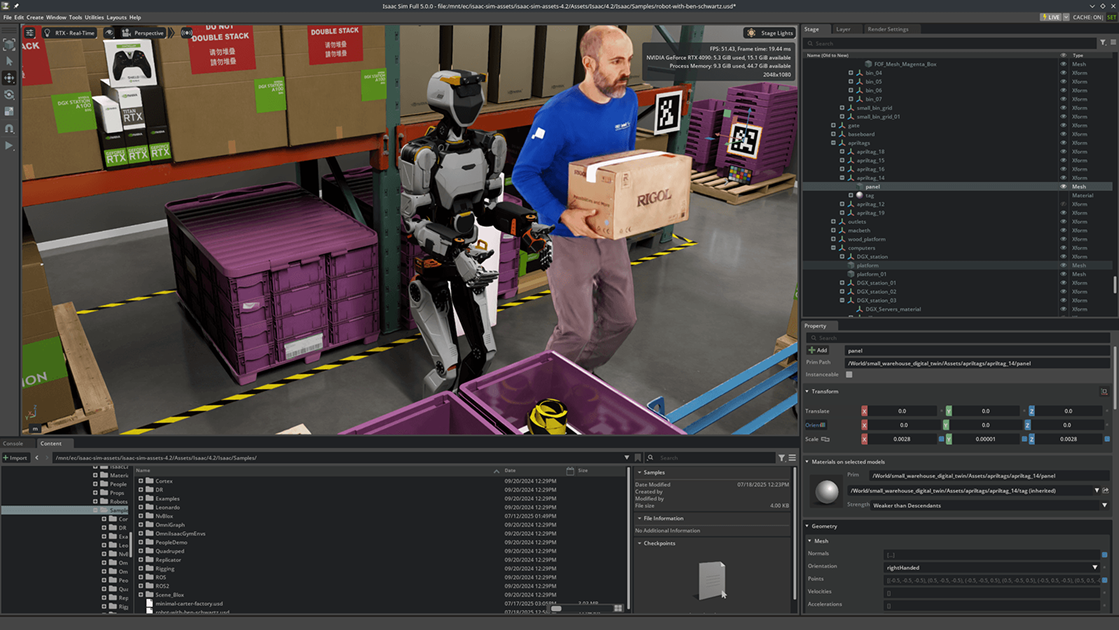The image size is (1119, 630).
Task: Open the Cortex folder in file list
Action: point(163,481)
